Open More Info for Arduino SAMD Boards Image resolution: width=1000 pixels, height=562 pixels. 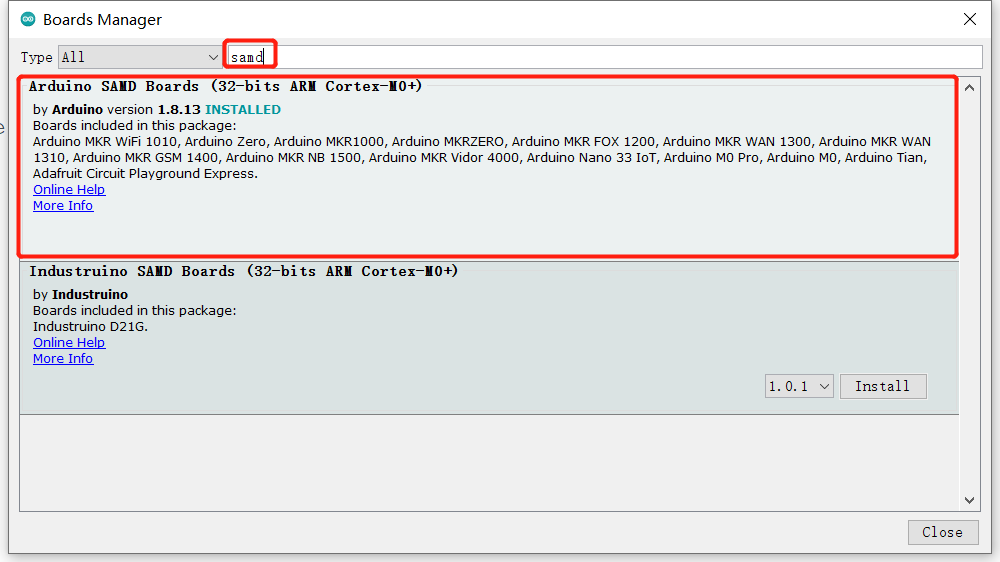pyautogui.click(x=63, y=206)
